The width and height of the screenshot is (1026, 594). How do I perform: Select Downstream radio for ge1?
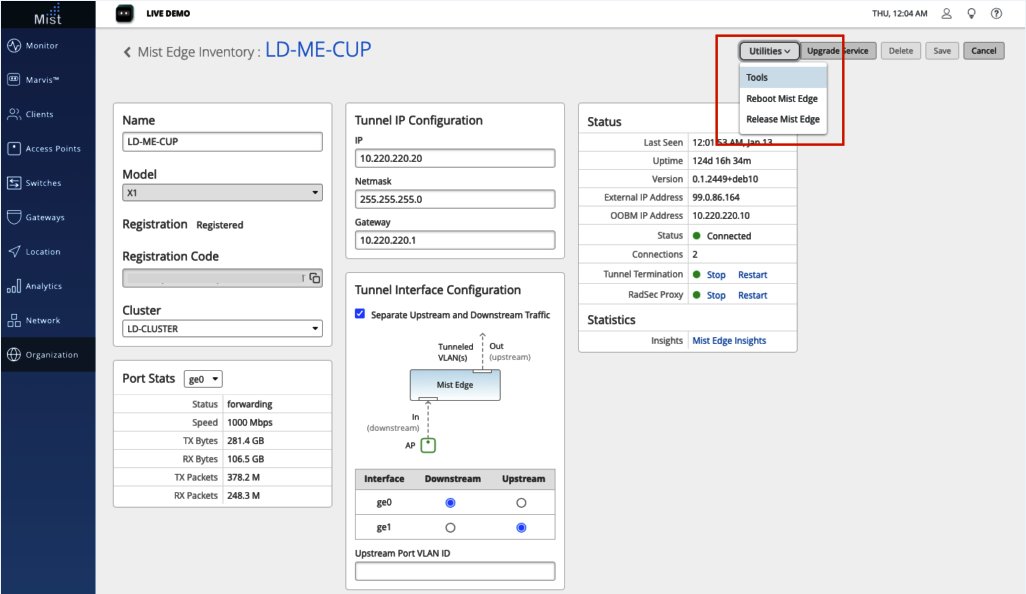point(450,527)
